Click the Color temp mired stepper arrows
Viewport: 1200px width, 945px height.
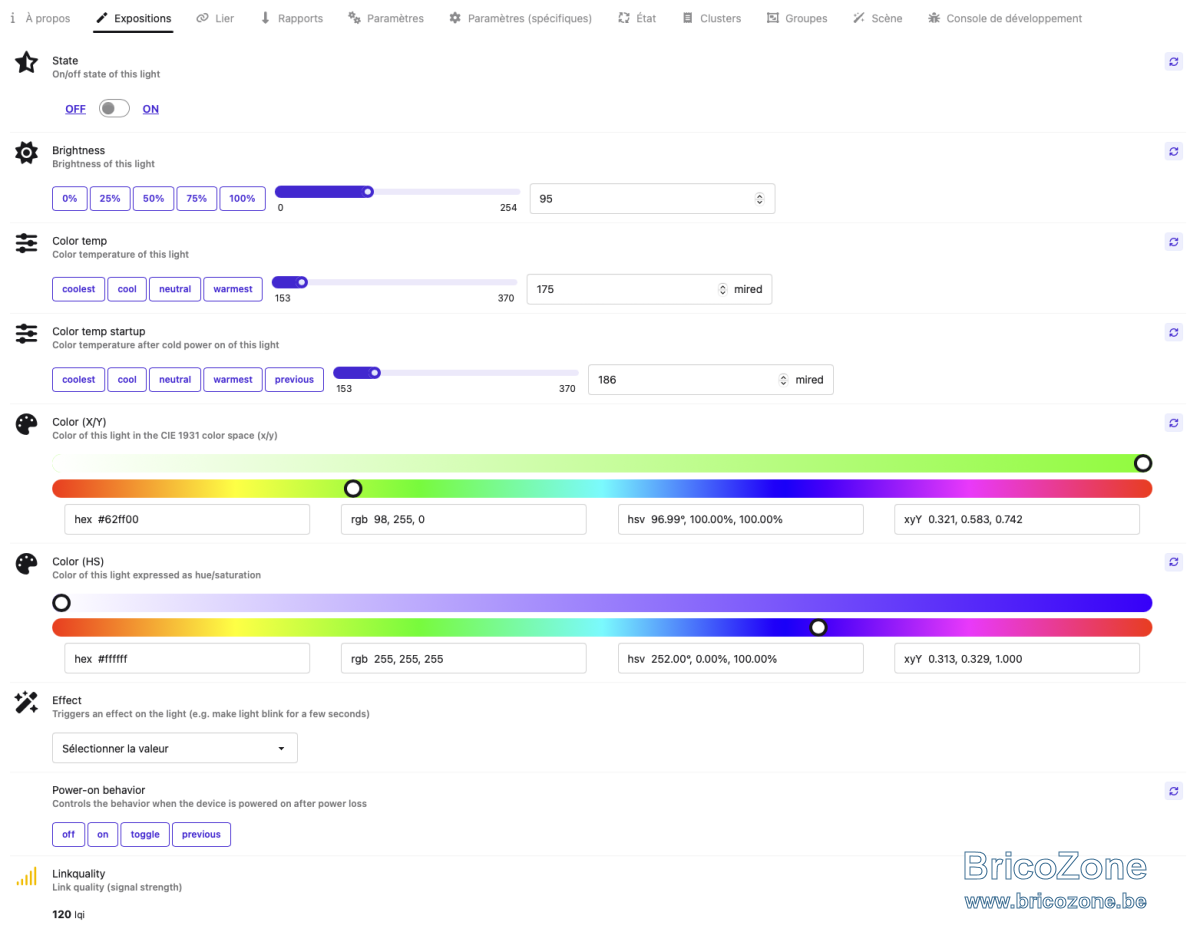723,289
